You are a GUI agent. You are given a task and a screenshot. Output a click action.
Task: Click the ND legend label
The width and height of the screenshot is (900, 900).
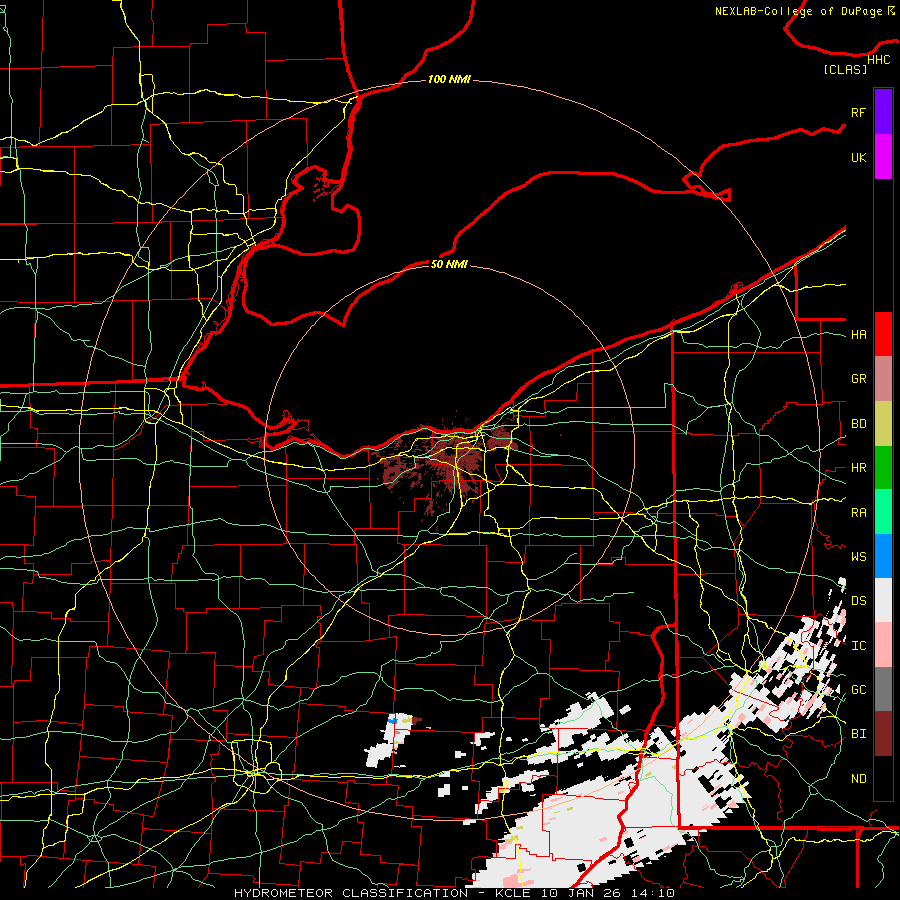point(858,779)
